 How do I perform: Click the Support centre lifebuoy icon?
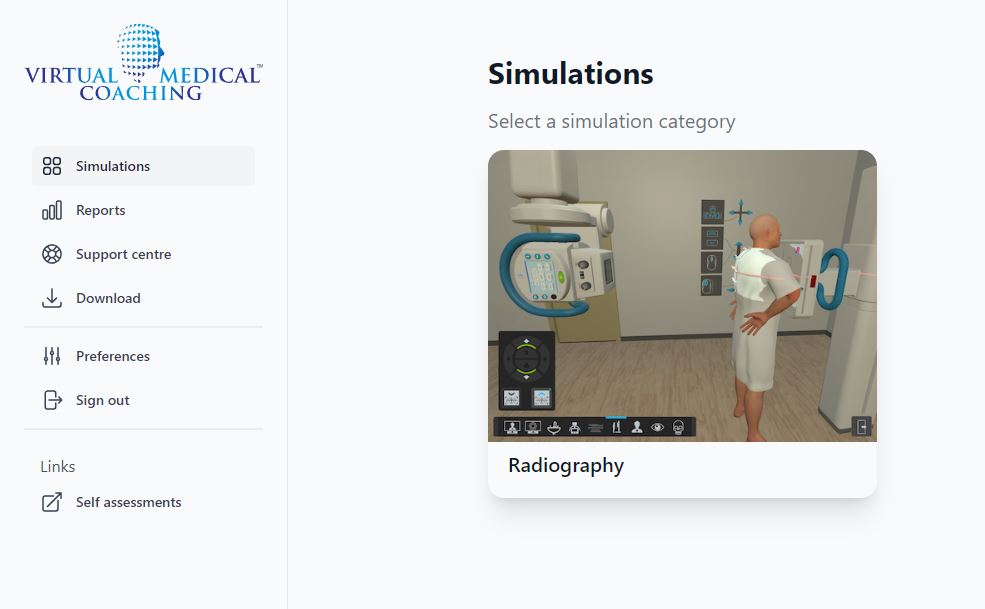click(51, 254)
